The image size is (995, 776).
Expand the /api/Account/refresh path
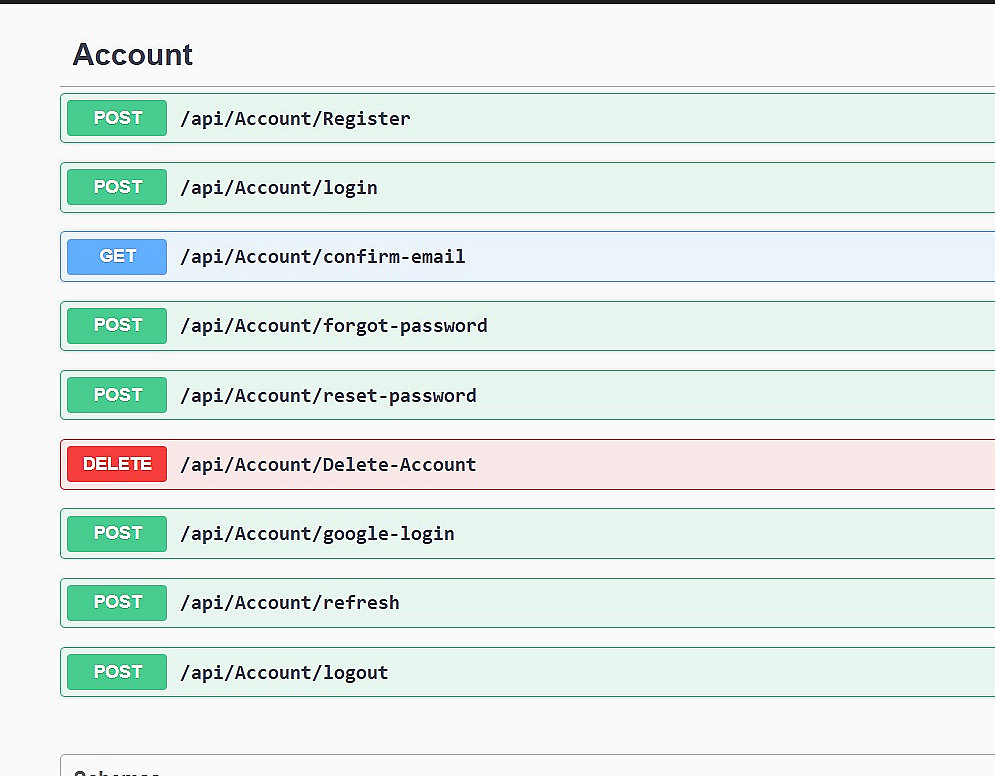289,603
